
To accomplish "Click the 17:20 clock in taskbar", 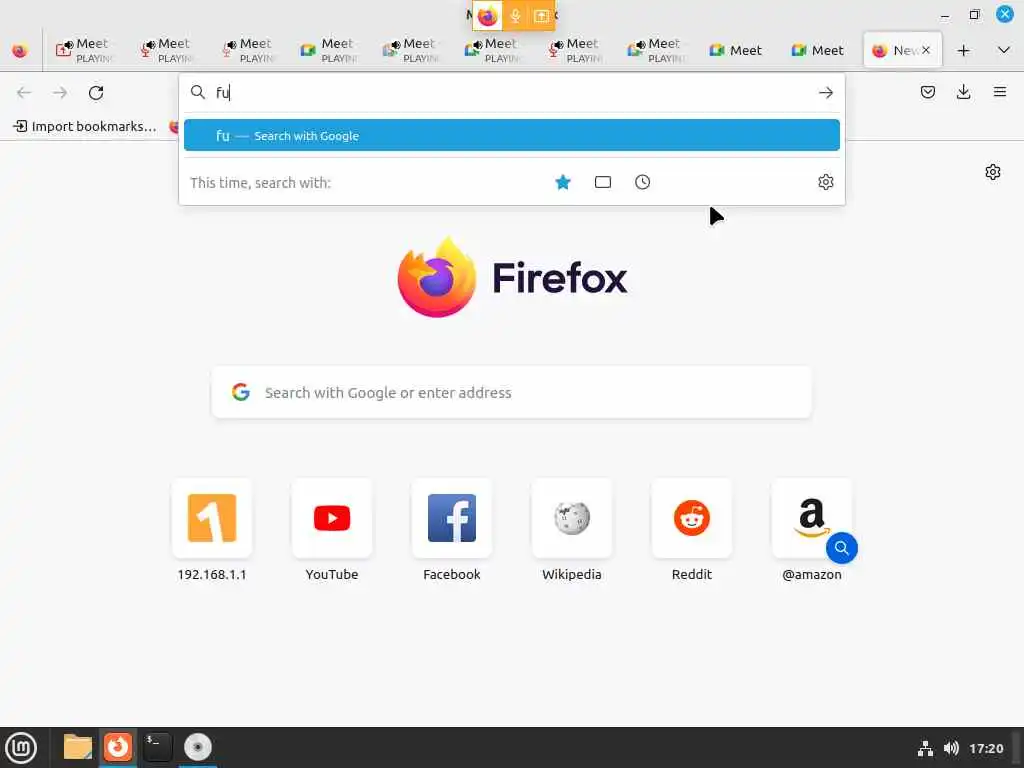I will pyautogui.click(x=986, y=748).
